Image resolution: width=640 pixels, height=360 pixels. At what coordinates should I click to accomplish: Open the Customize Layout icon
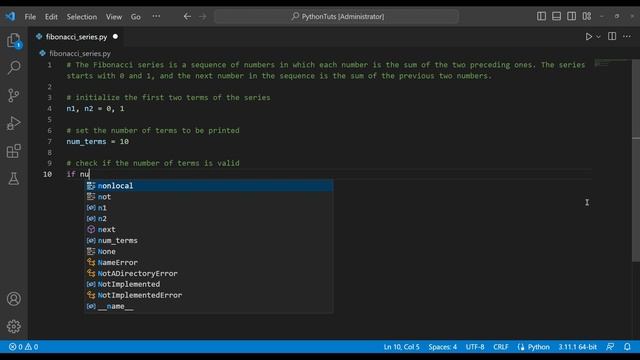click(x=587, y=16)
